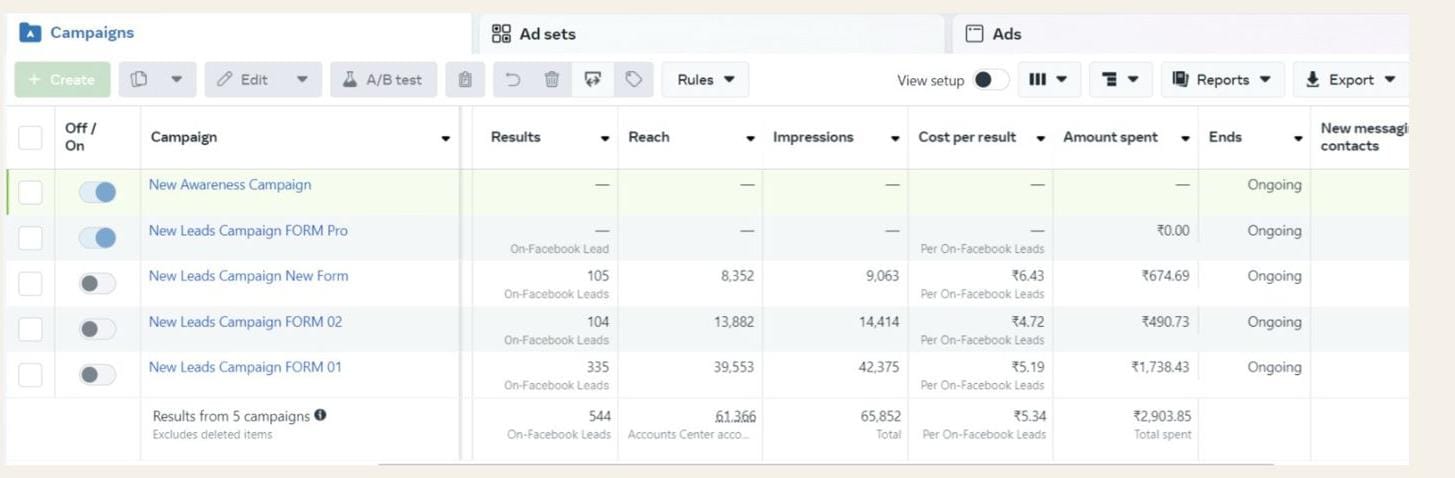Switch to the Ad sets tab
Screen dimensions: 1455x478
tap(548, 34)
